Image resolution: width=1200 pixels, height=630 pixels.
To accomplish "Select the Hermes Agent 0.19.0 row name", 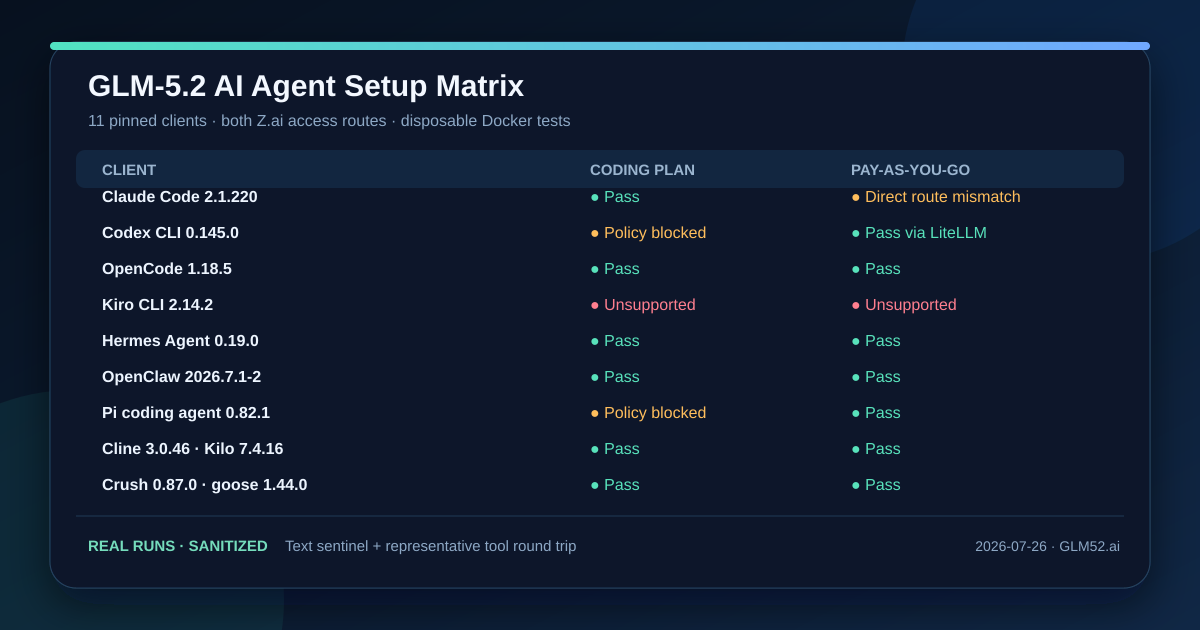I will (x=180, y=341).
